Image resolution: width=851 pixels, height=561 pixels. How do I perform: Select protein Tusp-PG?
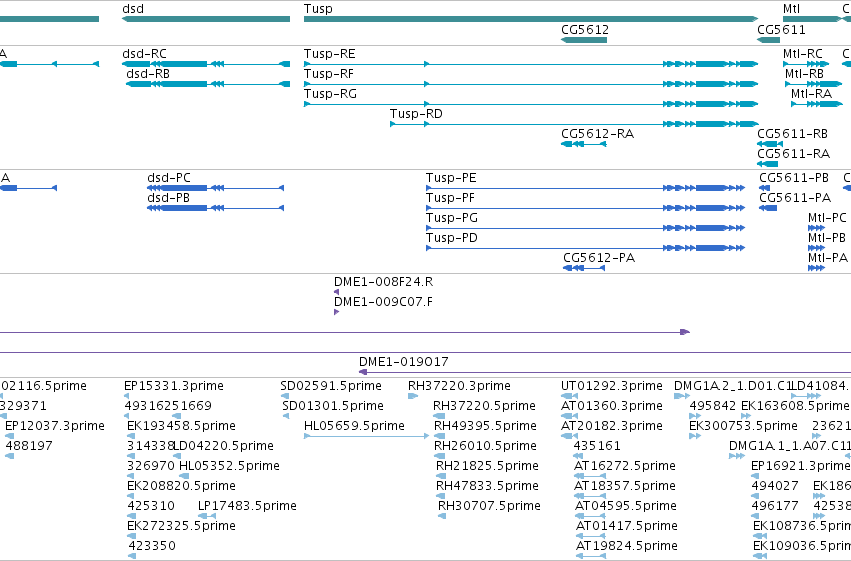(586, 228)
